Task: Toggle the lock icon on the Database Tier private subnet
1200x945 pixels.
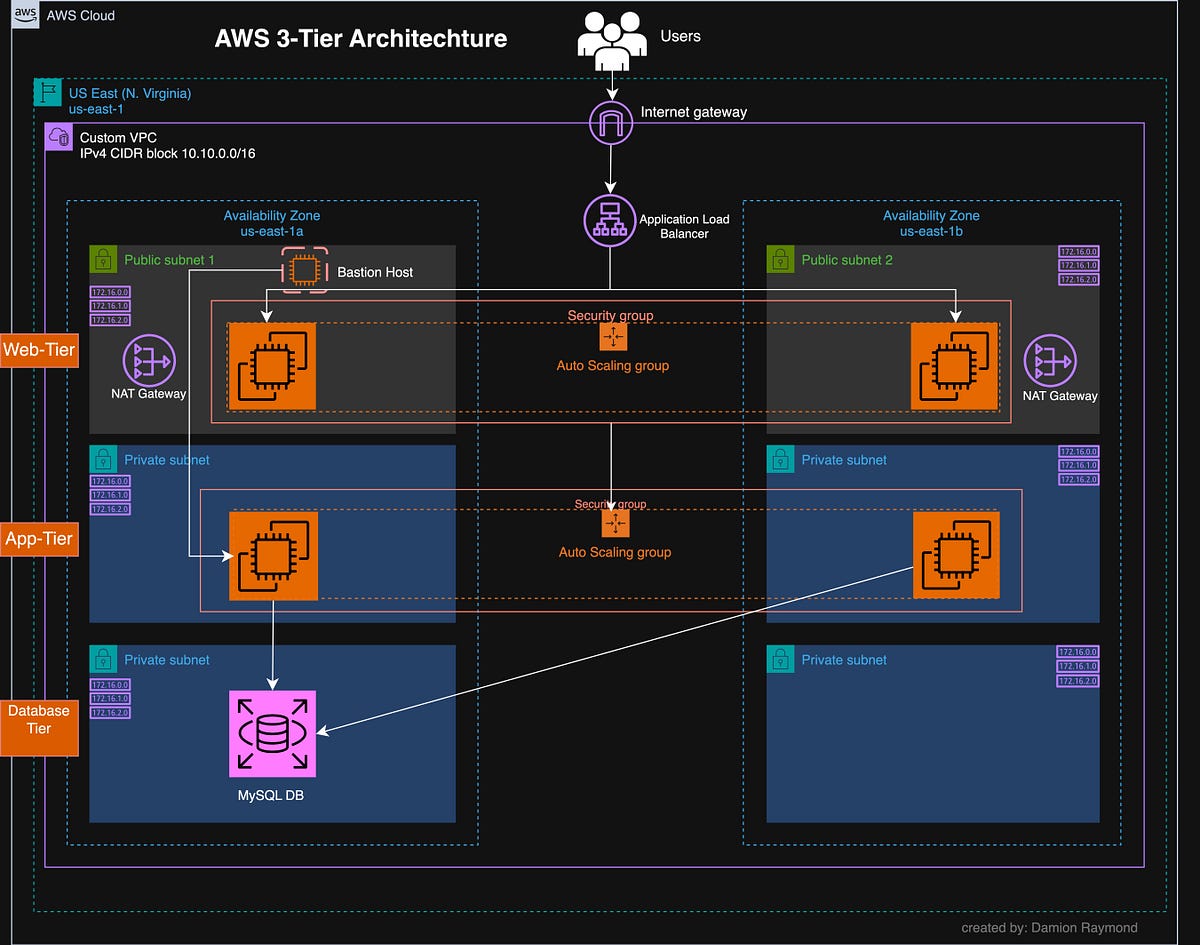Action: [x=103, y=659]
